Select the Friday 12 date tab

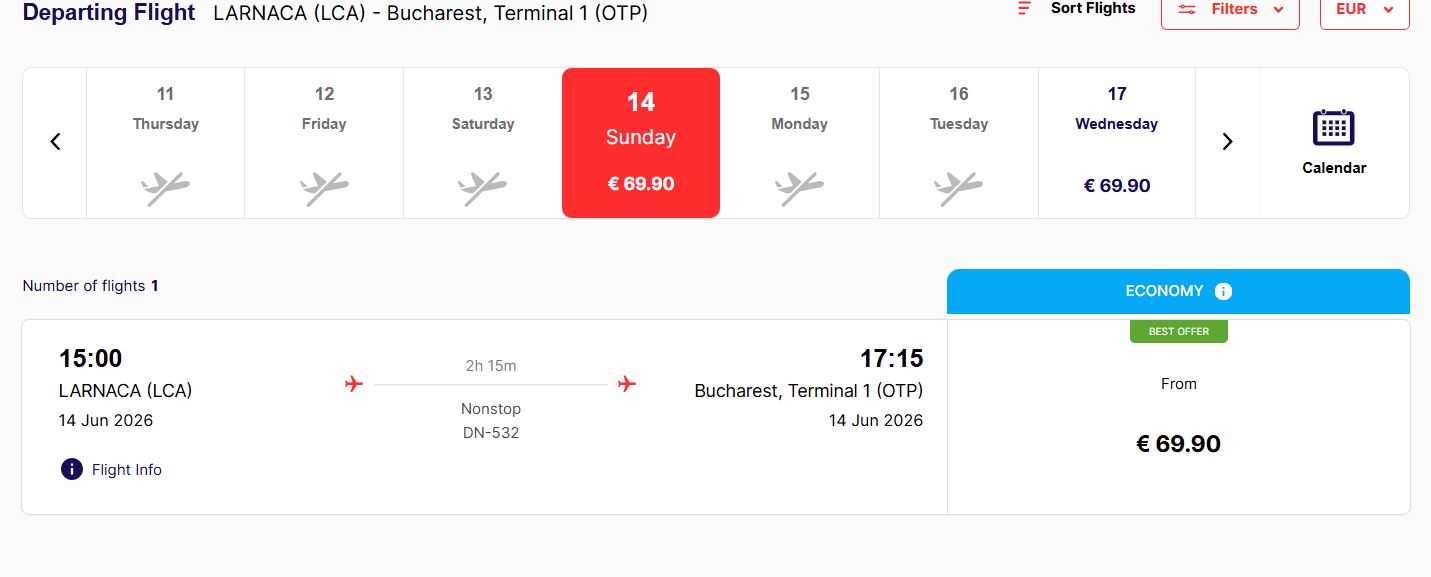324,142
